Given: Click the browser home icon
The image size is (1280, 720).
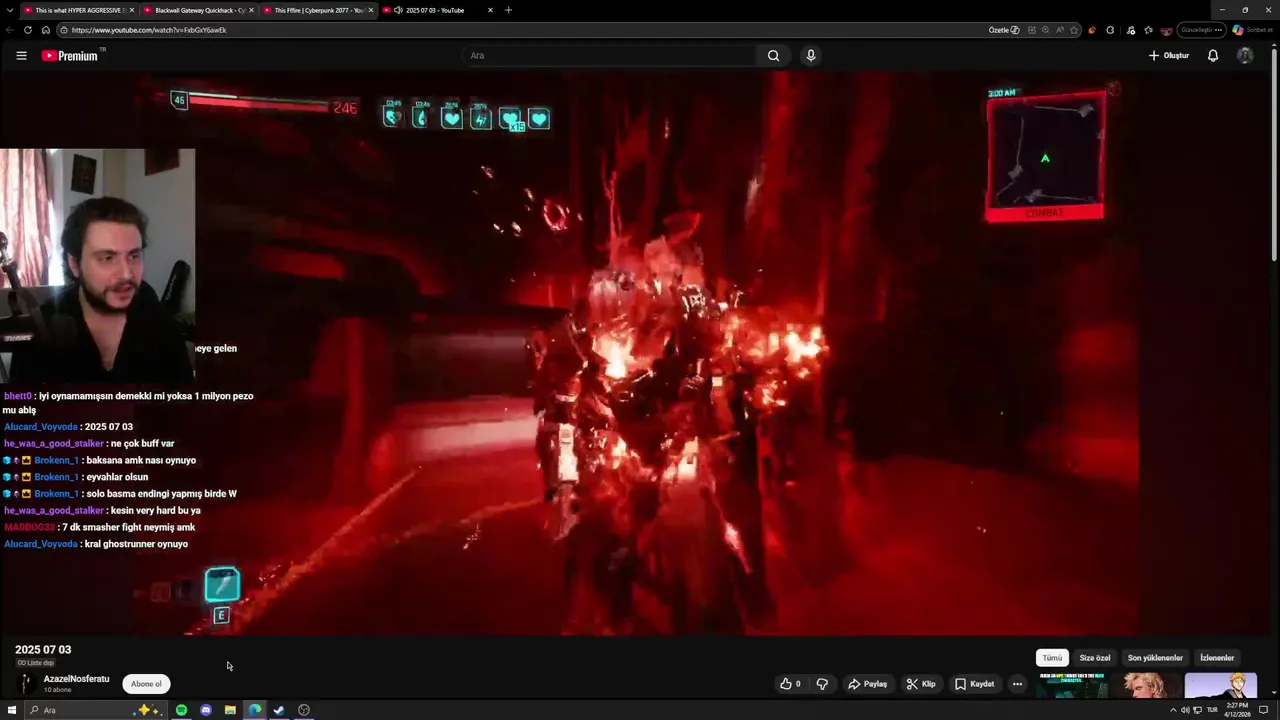Looking at the screenshot, I should pos(46,30).
